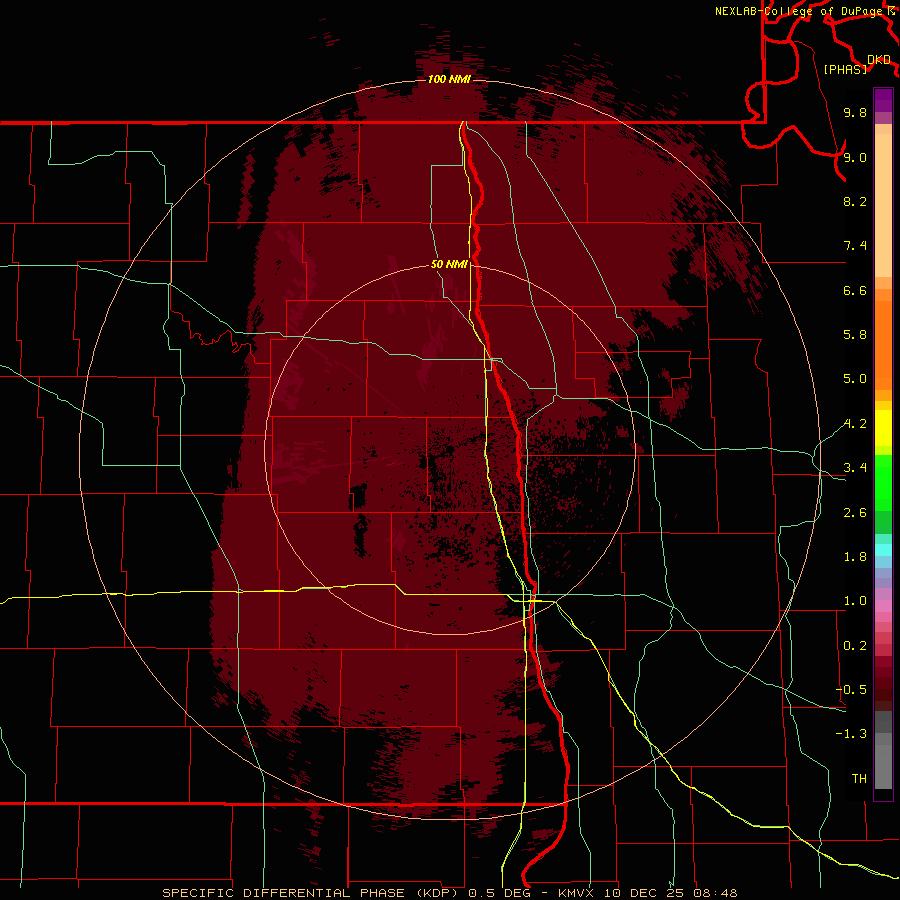Click the 1.8 color scale value
Image resolution: width=900 pixels, height=900 pixels.
click(x=855, y=557)
